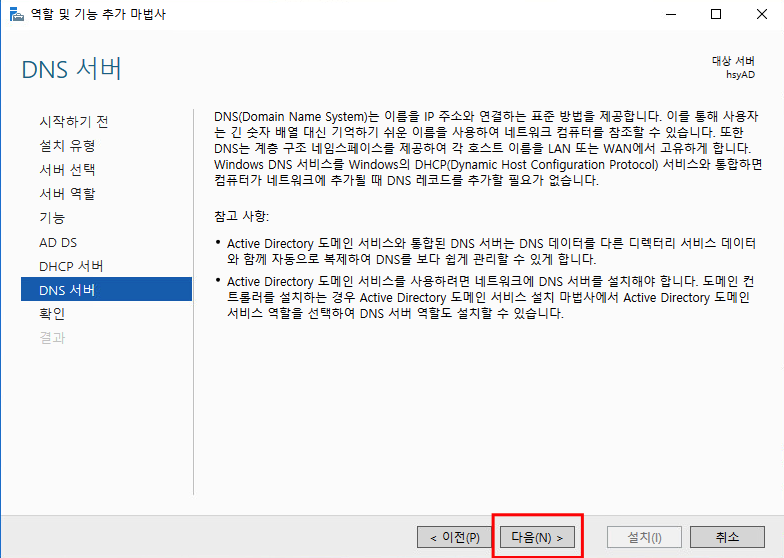The width and height of the screenshot is (784, 558).
Task: Click the 'DNS 서버' page heading
Action: pyautogui.click(x=72, y=68)
